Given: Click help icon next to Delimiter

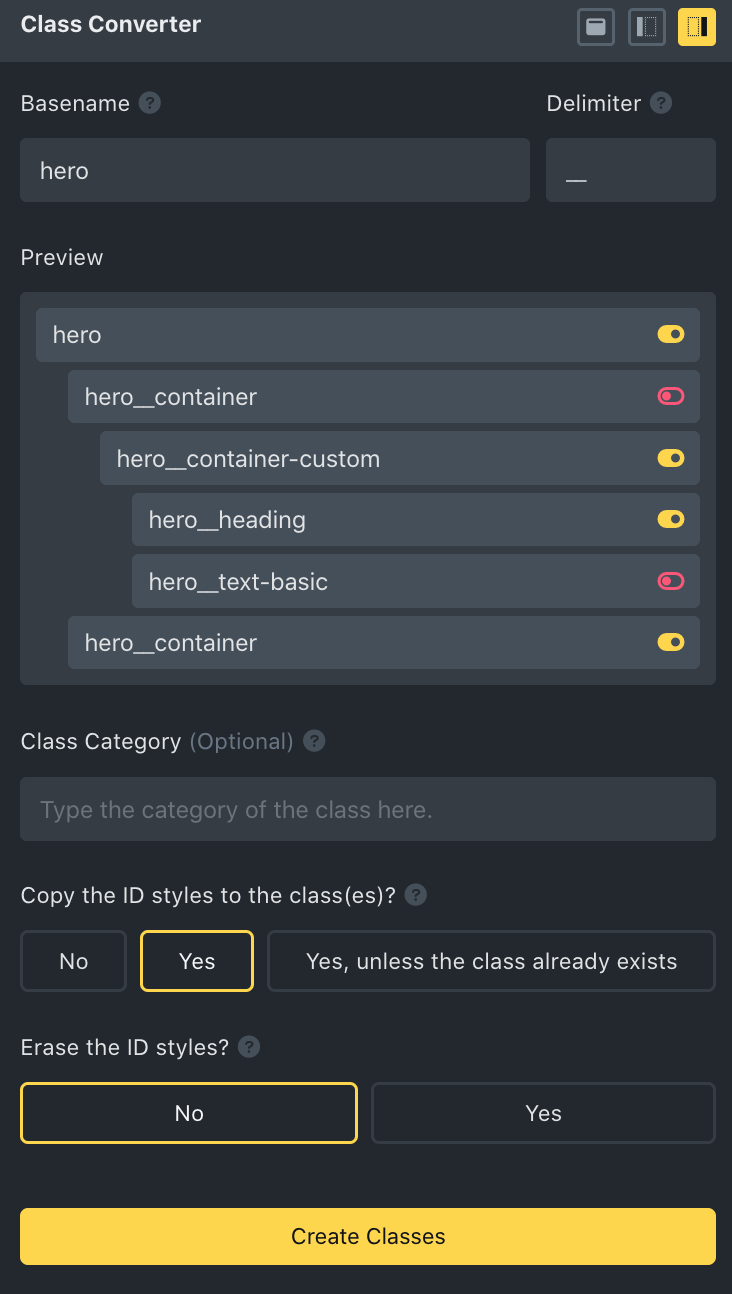Looking at the screenshot, I should point(661,103).
